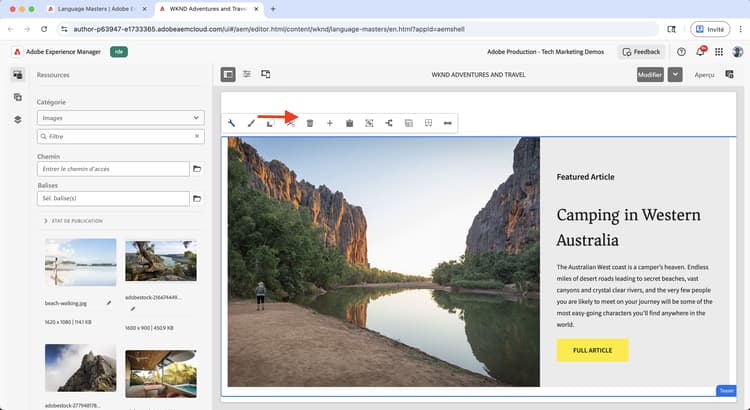Select the Parent component hierarchy icon

389,123
